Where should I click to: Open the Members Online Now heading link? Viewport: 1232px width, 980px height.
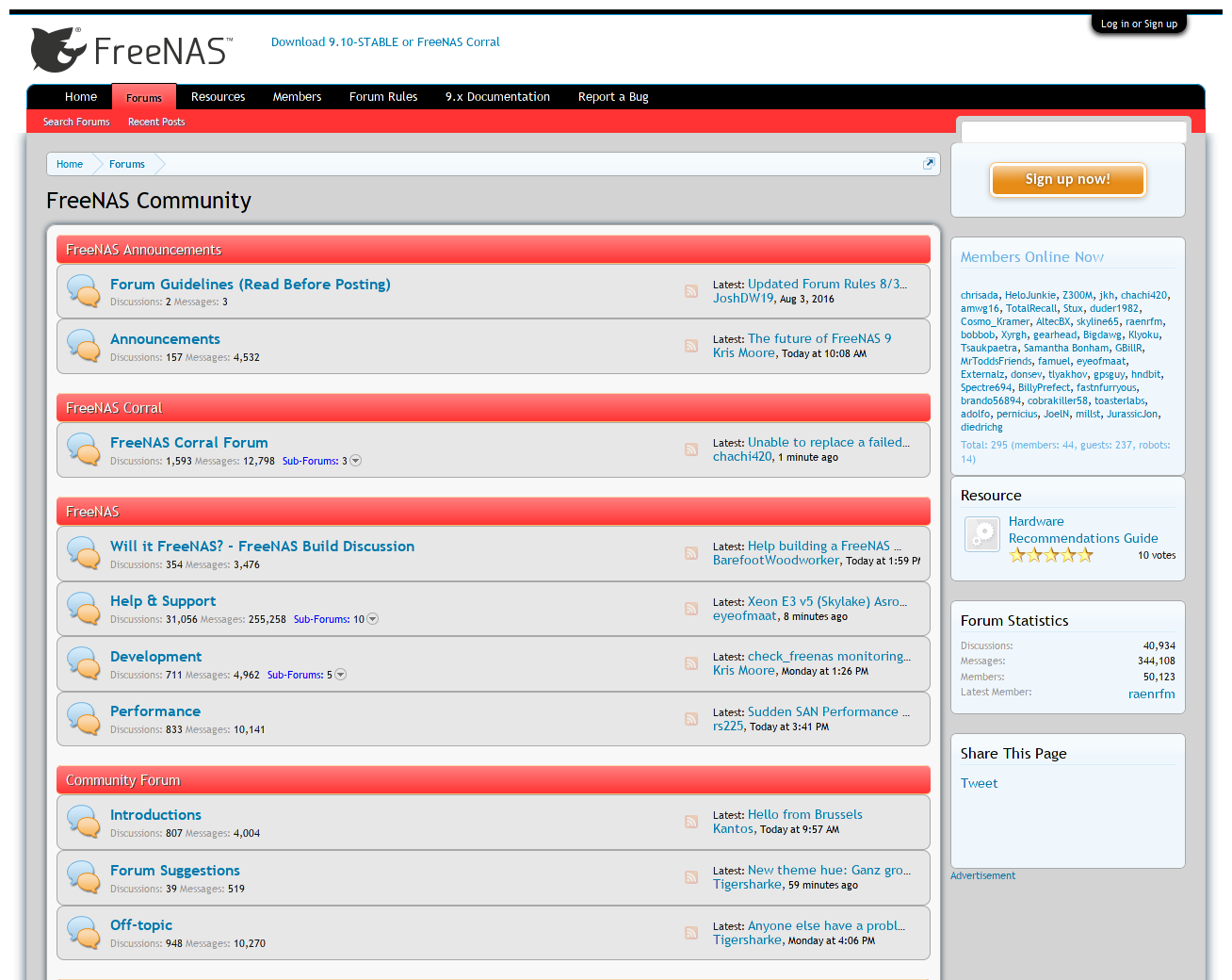1032,257
